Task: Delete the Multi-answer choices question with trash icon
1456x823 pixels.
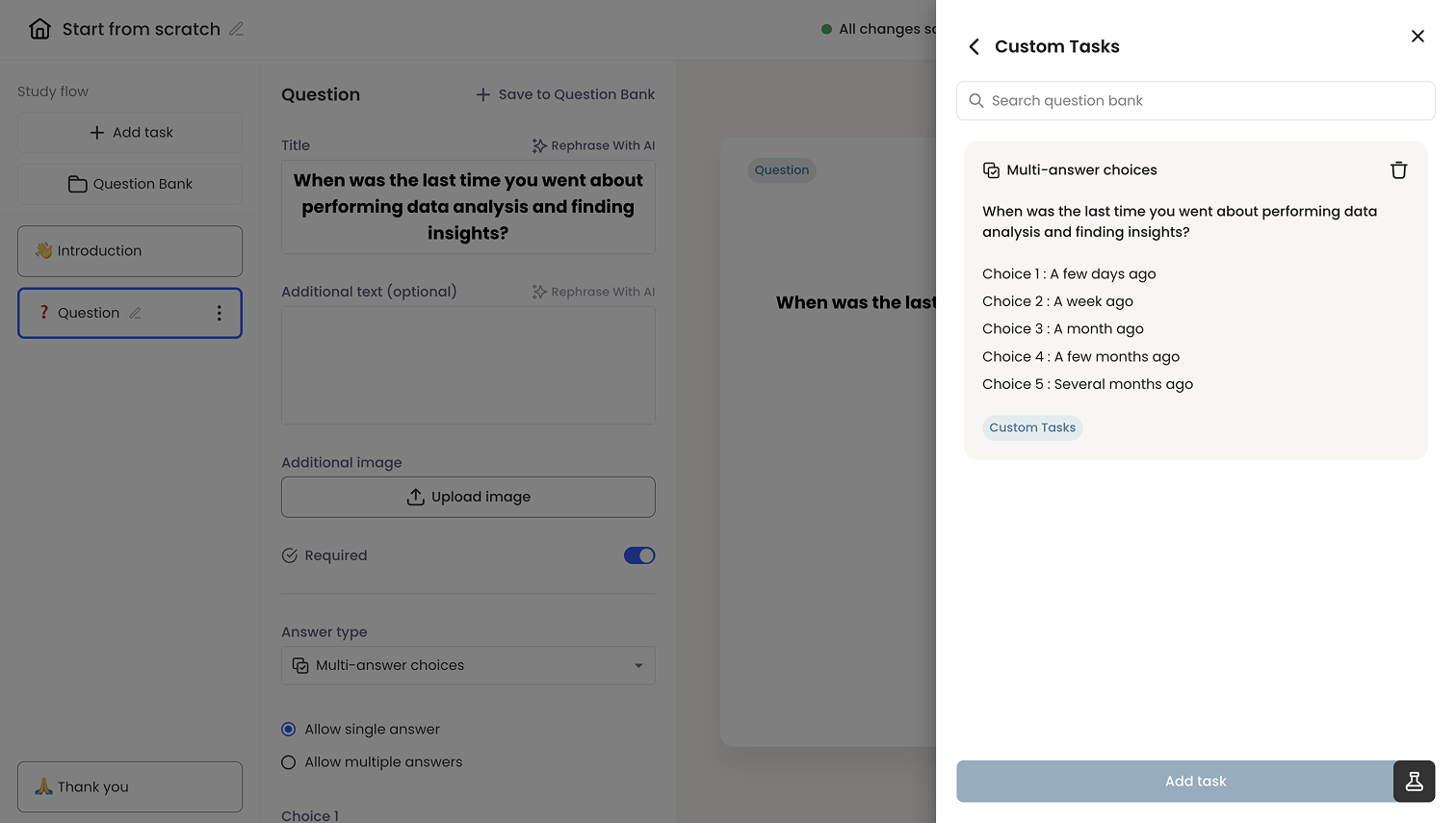Action: pyautogui.click(x=1398, y=170)
